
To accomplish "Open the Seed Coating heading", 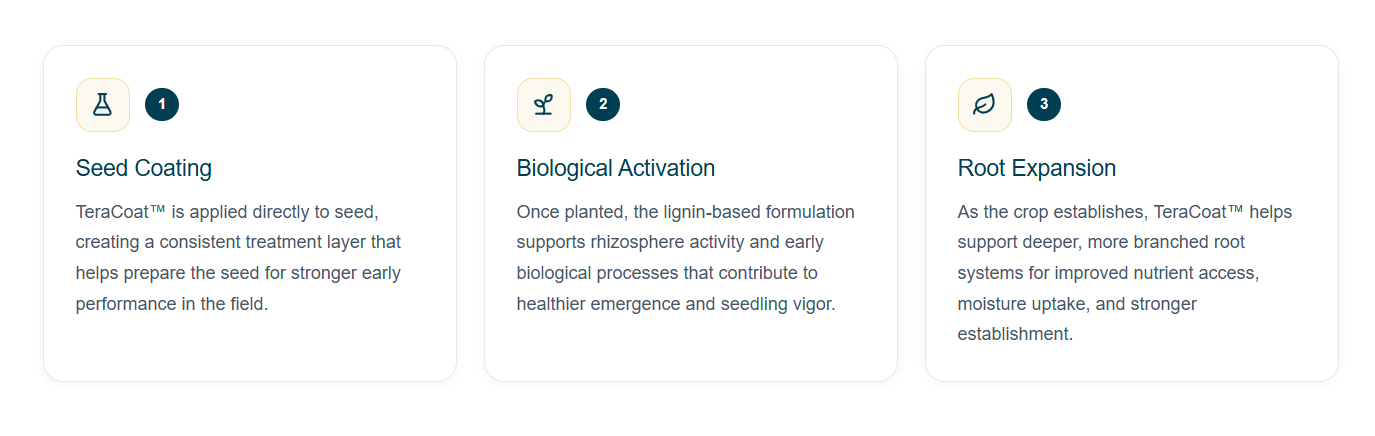I will [x=144, y=168].
